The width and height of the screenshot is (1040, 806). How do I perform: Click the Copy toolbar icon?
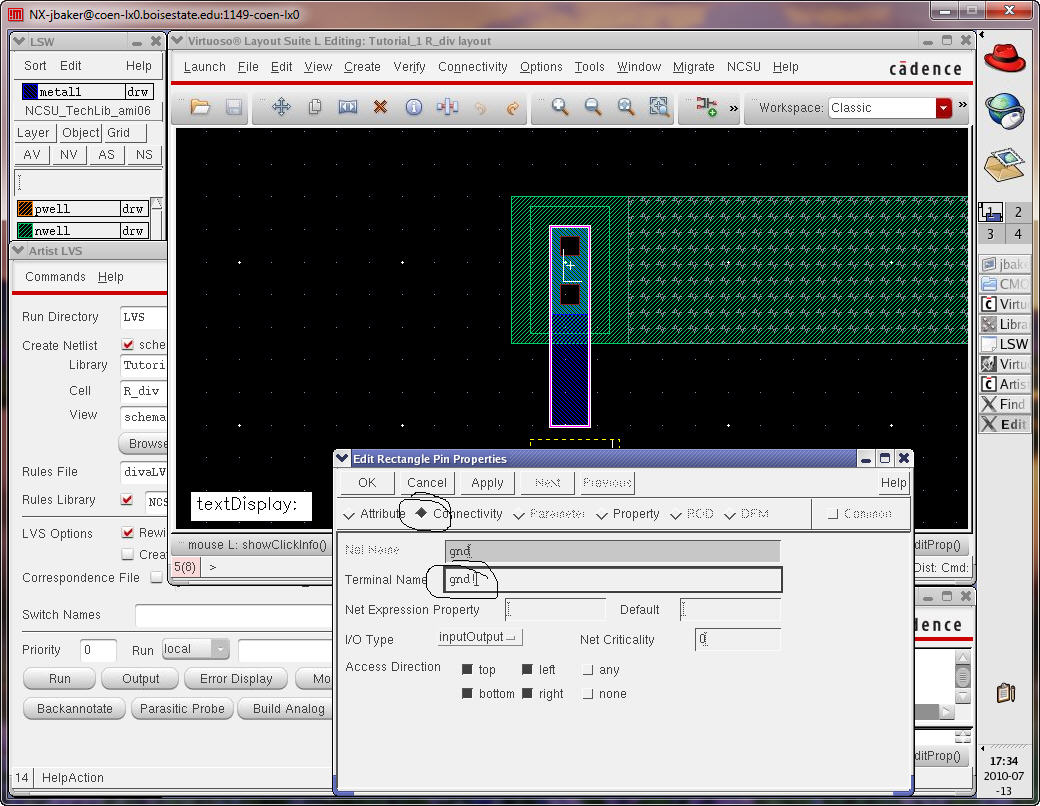tap(315, 108)
